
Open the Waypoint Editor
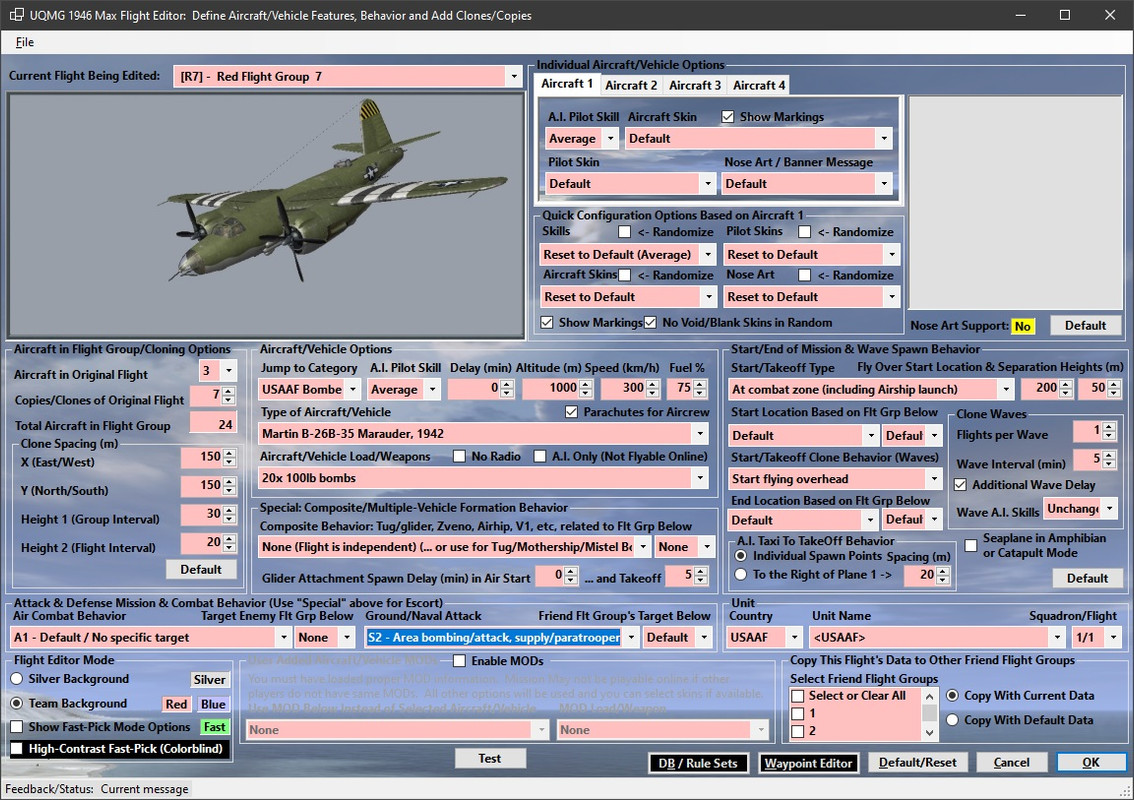point(808,763)
